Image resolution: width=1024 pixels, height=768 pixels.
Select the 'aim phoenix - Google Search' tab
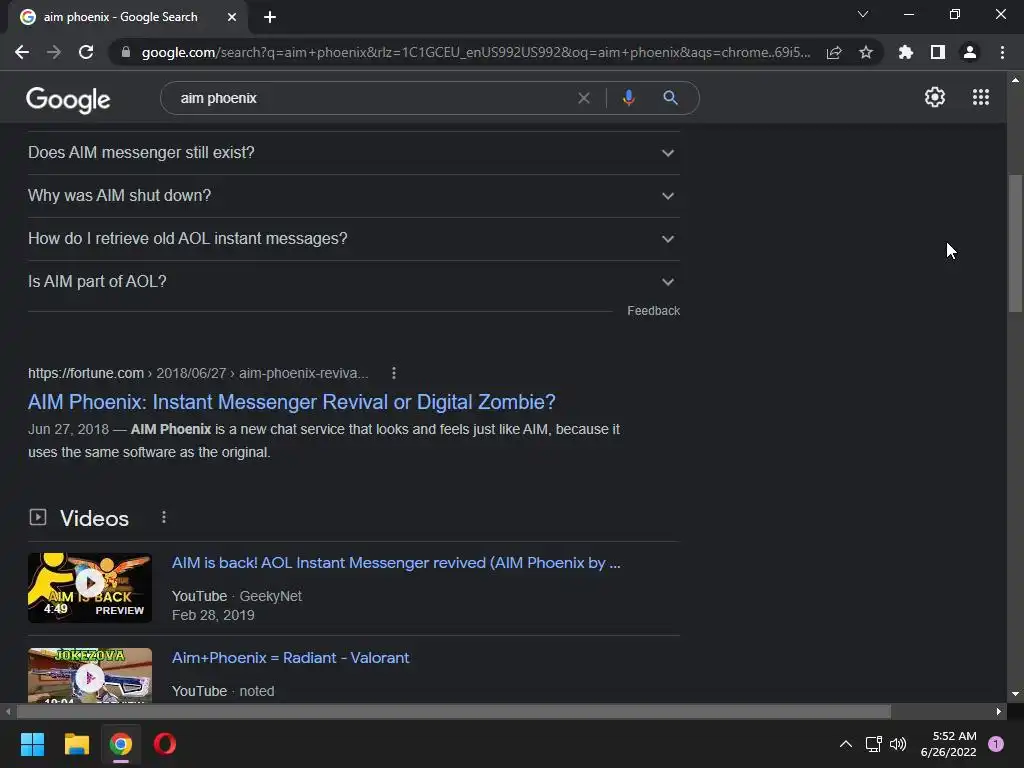coord(128,17)
